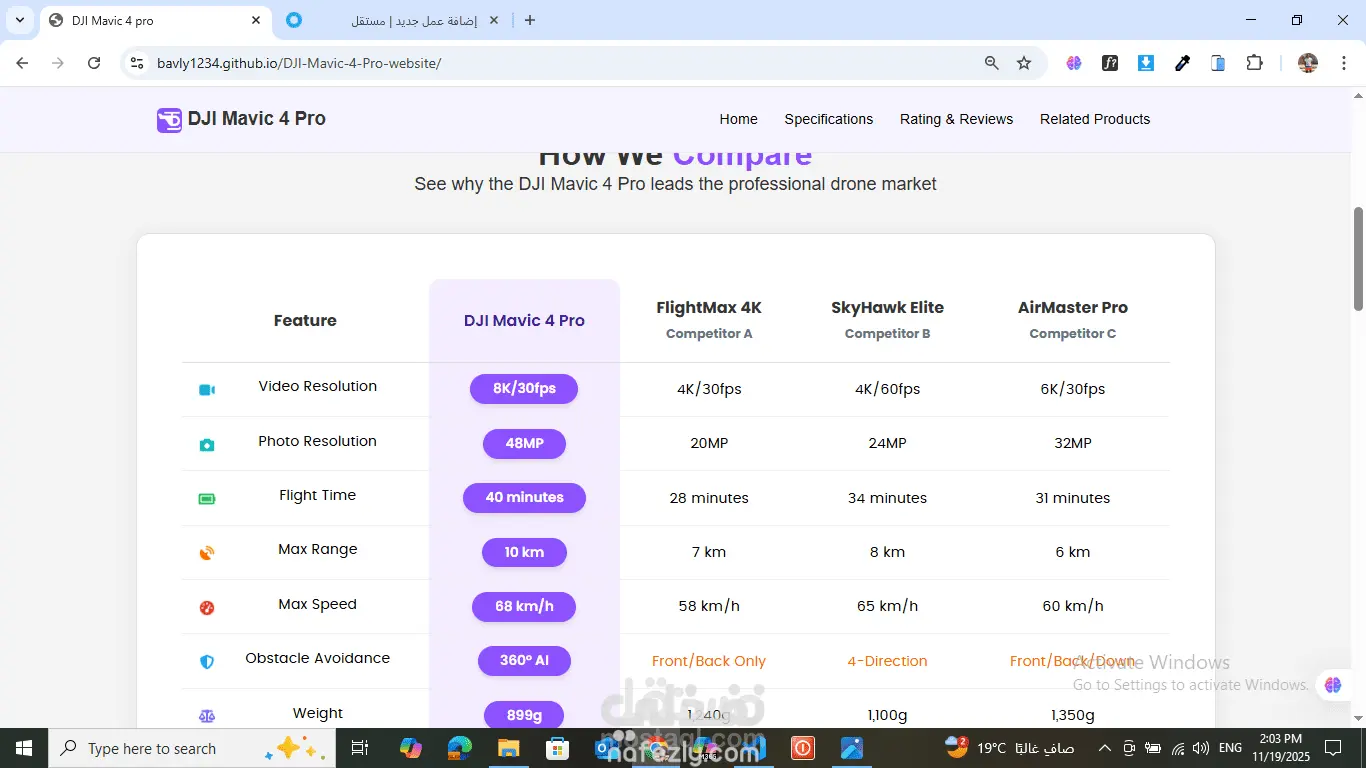Activate the eyedropper color picker extension
The width and height of the screenshot is (1366, 768).
pos(1182,63)
